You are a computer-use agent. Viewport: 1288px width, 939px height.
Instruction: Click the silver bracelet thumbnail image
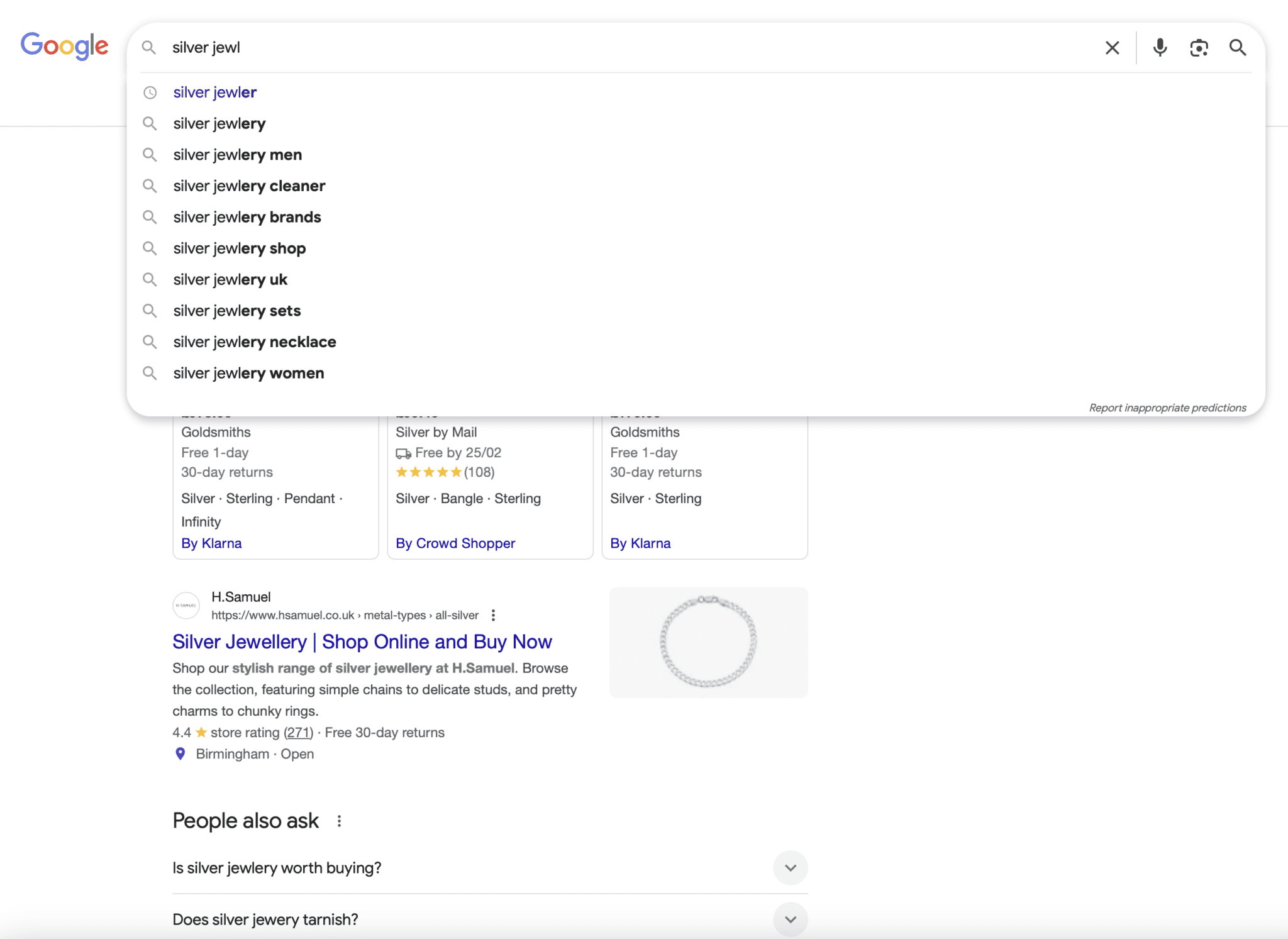708,642
